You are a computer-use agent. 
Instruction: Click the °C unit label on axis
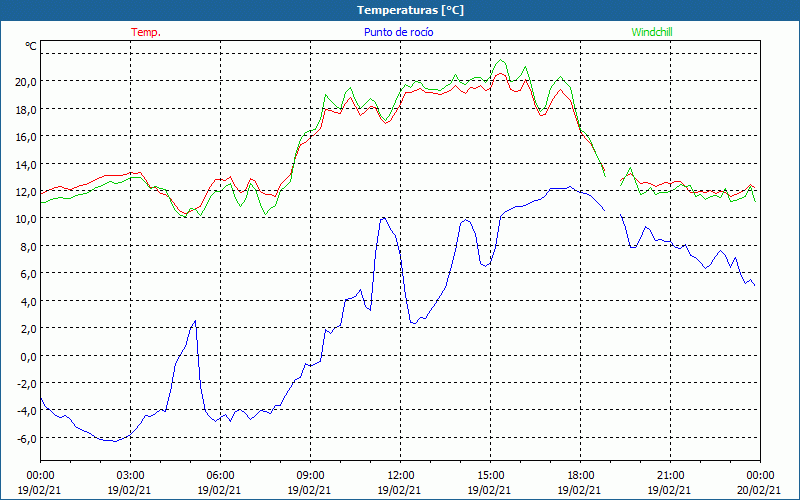(x=31, y=46)
